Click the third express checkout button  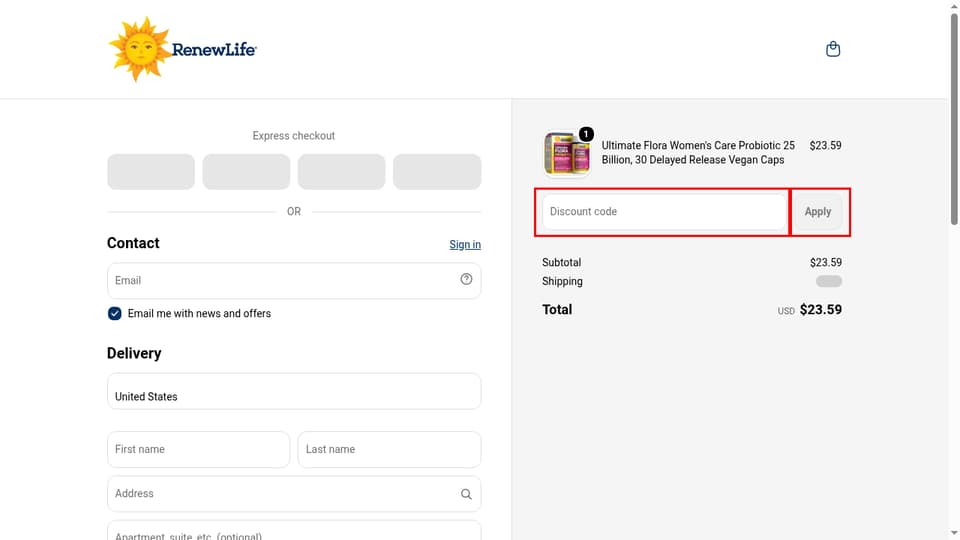pyautogui.click(x=342, y=172)
